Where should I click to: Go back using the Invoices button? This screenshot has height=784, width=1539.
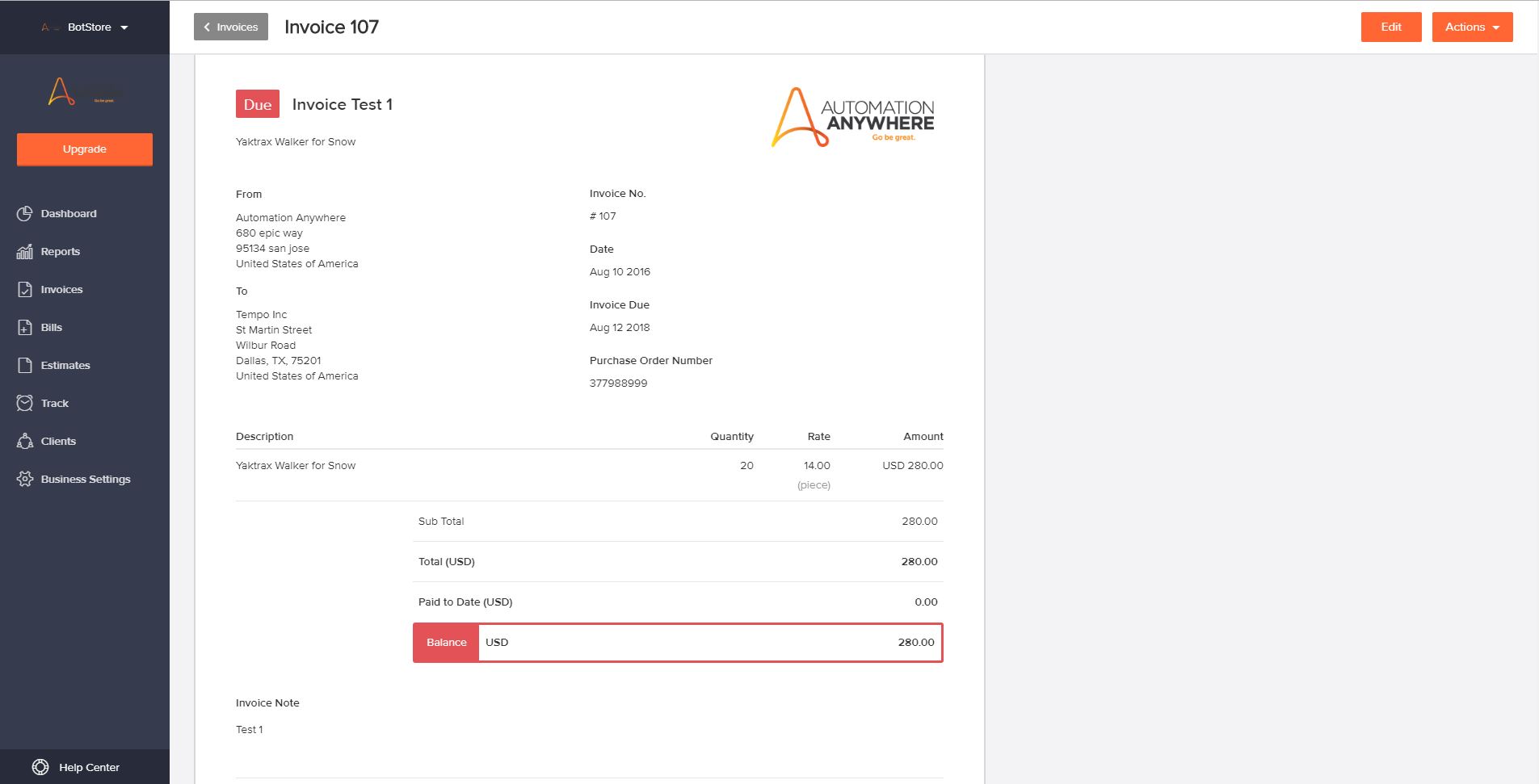pyautogui.click(x=231, y=27)
